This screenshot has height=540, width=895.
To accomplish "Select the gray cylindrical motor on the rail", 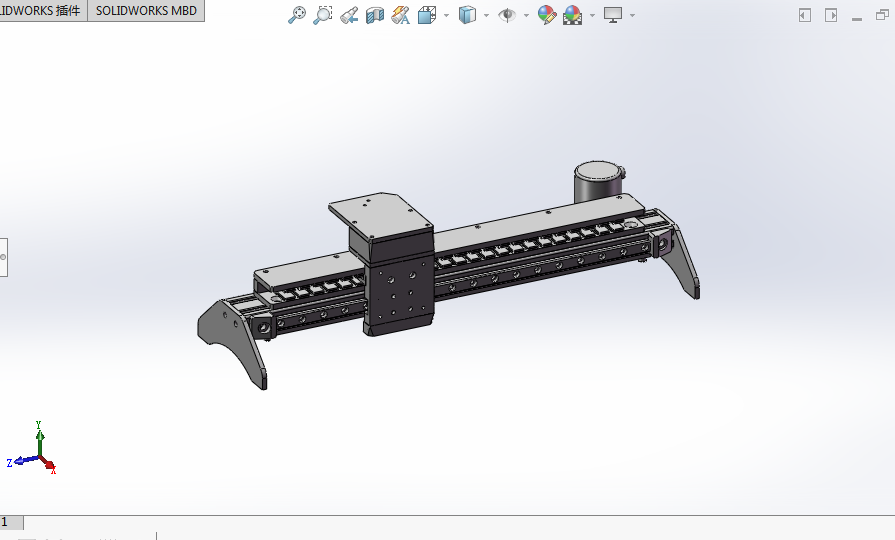I will pos(598,182).
